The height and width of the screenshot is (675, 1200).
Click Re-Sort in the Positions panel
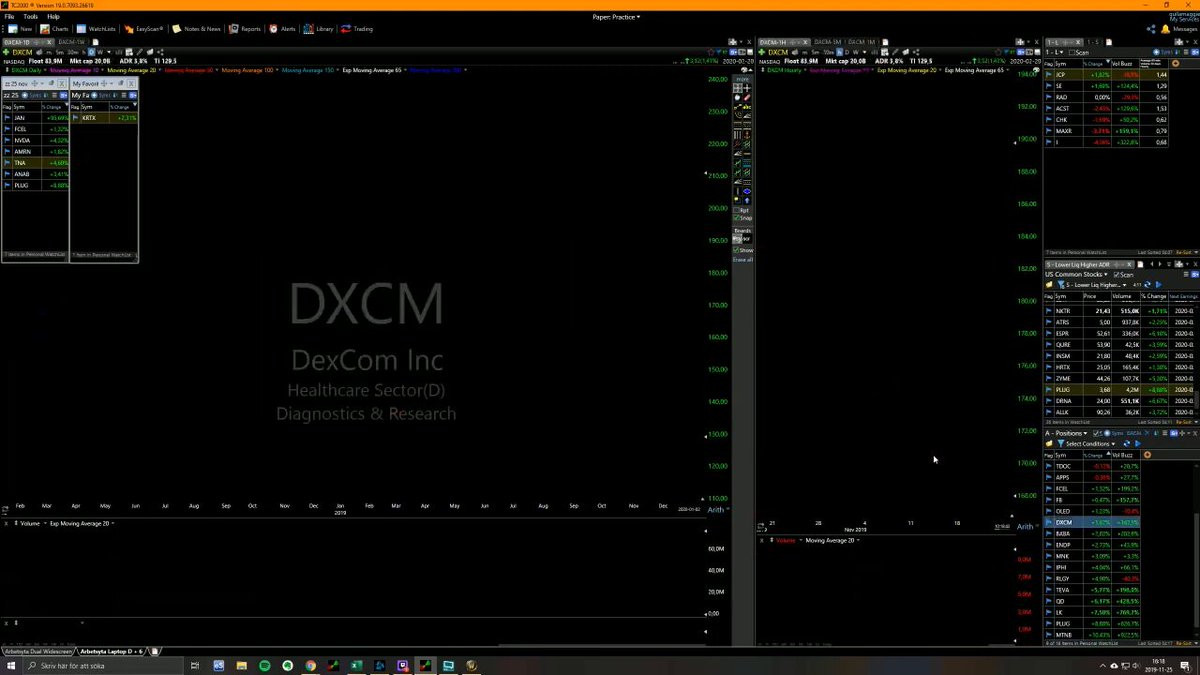tap(1184, 642)
